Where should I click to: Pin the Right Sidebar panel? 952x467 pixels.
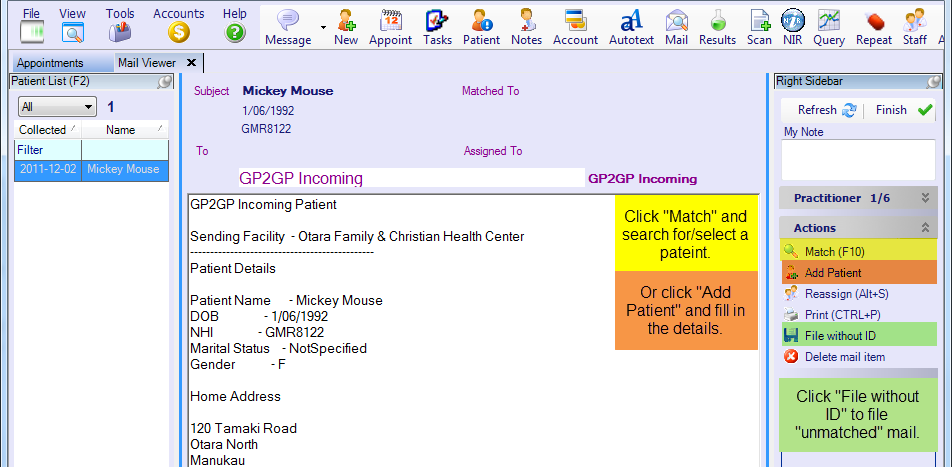pos(934,82)
